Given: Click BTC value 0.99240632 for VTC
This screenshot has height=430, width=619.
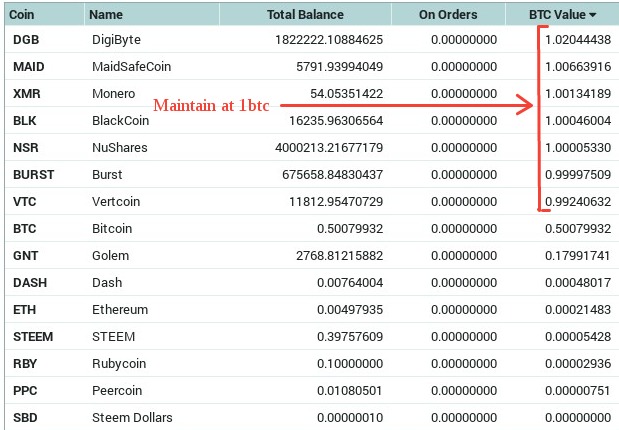Looking at the screenshot, I should point(578,202).
